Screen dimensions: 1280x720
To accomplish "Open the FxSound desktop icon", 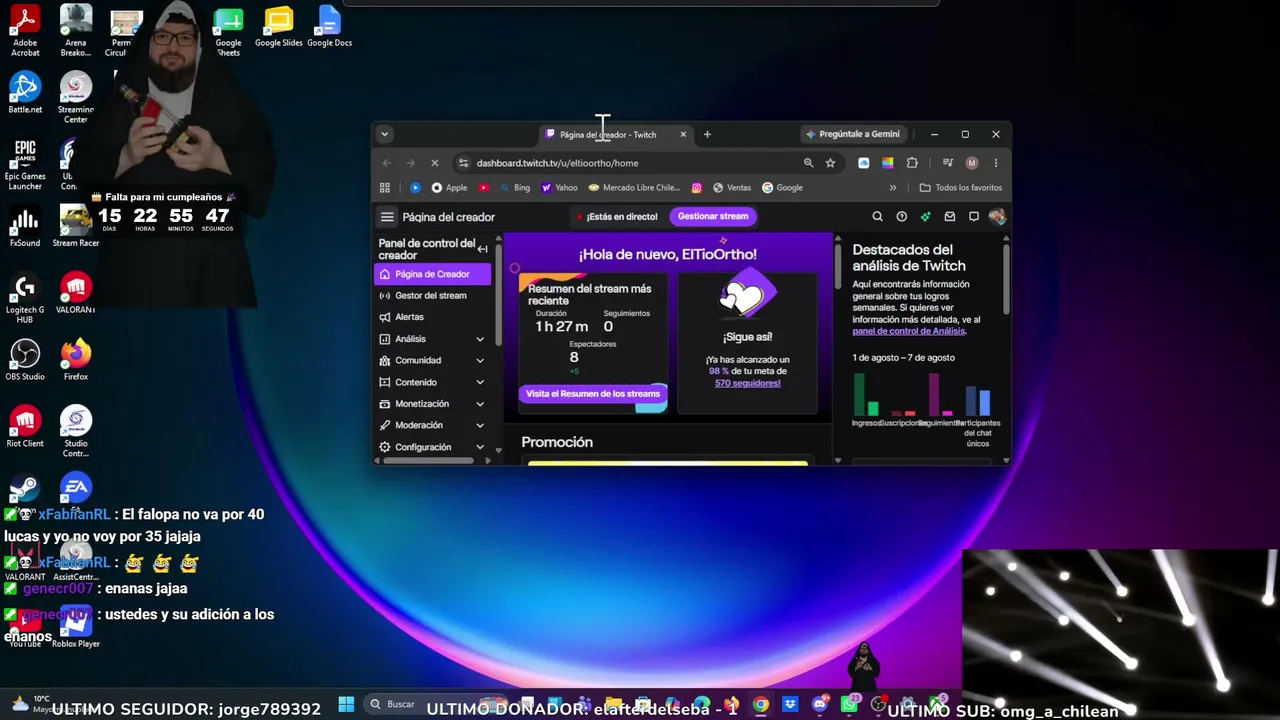I will tap(25, 226).
